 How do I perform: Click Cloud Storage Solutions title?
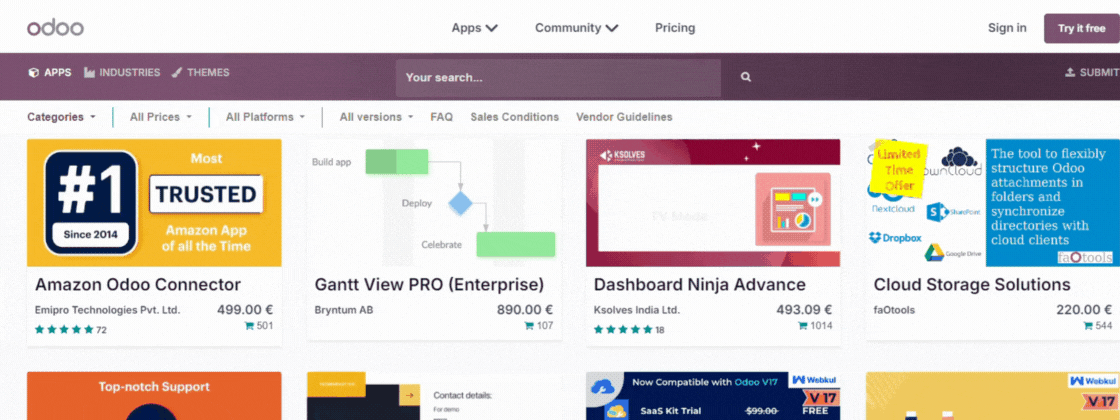[x=972, y=284]
